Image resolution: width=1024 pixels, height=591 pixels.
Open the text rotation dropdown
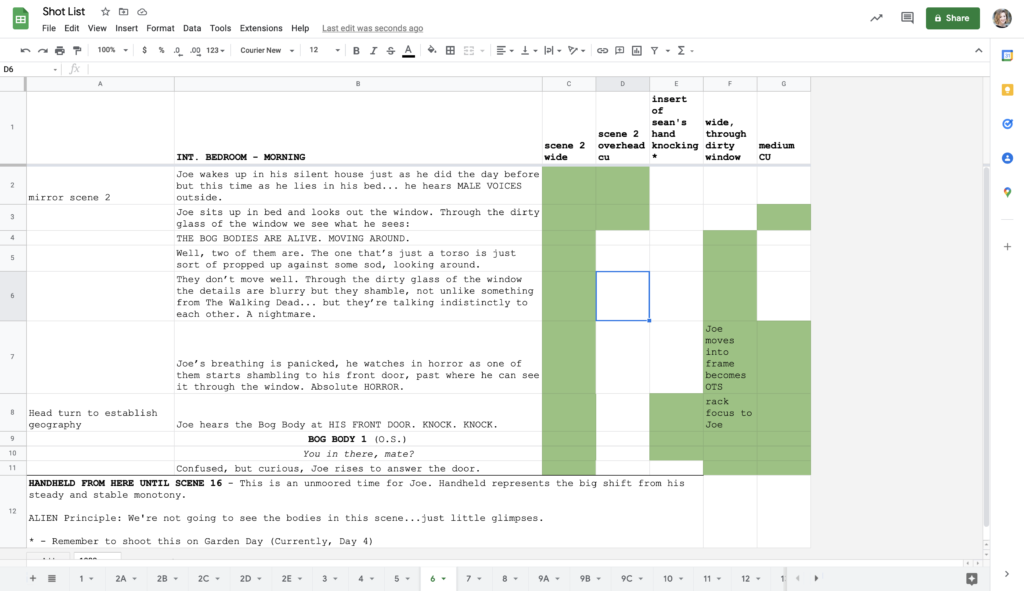click(x=577, y=50)
